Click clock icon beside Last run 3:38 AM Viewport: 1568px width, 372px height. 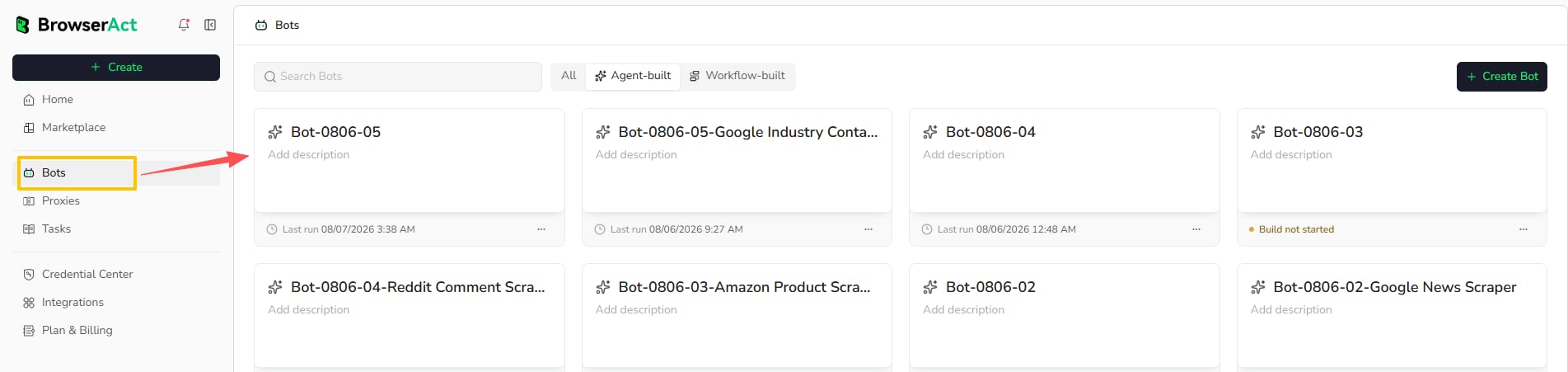point(272,229)
